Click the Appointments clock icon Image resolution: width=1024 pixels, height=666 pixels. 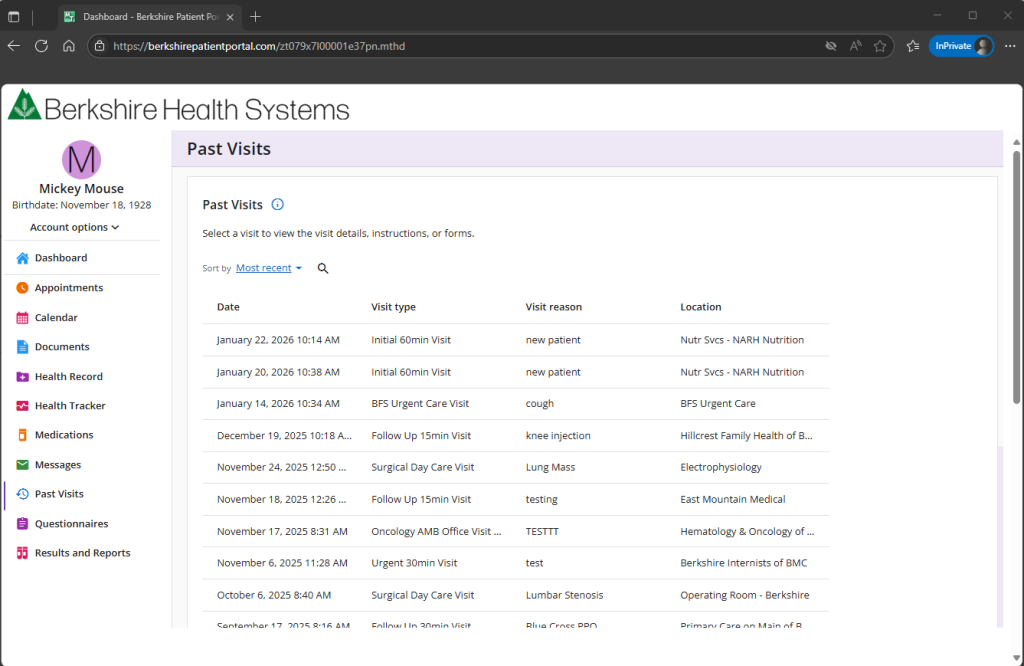coord(22,288)
